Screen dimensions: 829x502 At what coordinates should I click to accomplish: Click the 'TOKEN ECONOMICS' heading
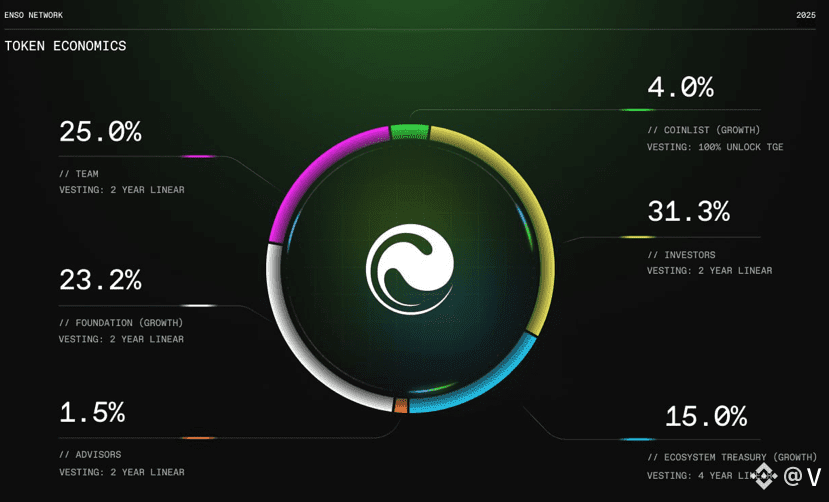66,47
